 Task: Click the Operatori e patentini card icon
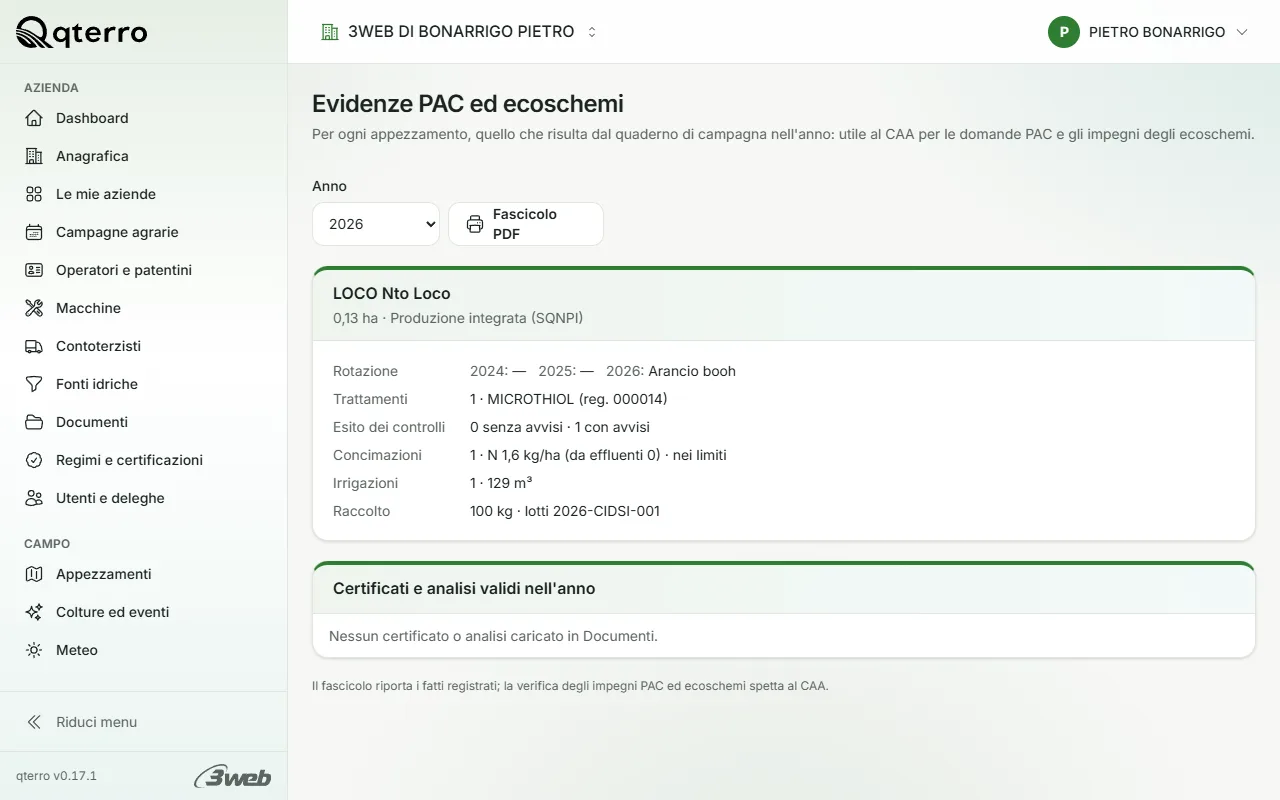click(x=34, y=270)
